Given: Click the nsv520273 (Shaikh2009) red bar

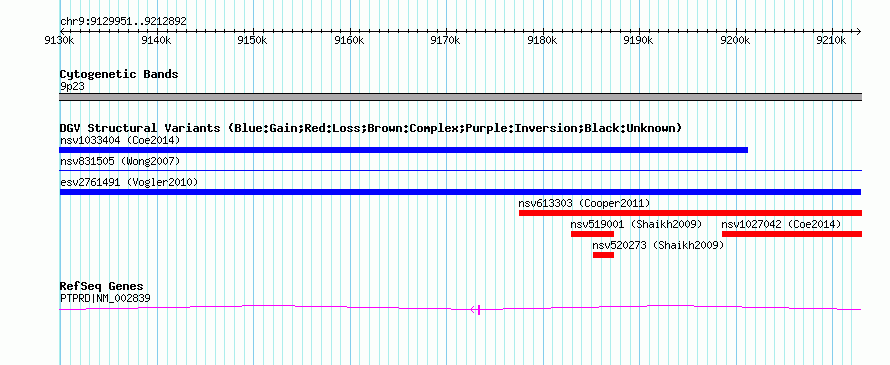Looking at the screenshot, I should pos(603,255).
